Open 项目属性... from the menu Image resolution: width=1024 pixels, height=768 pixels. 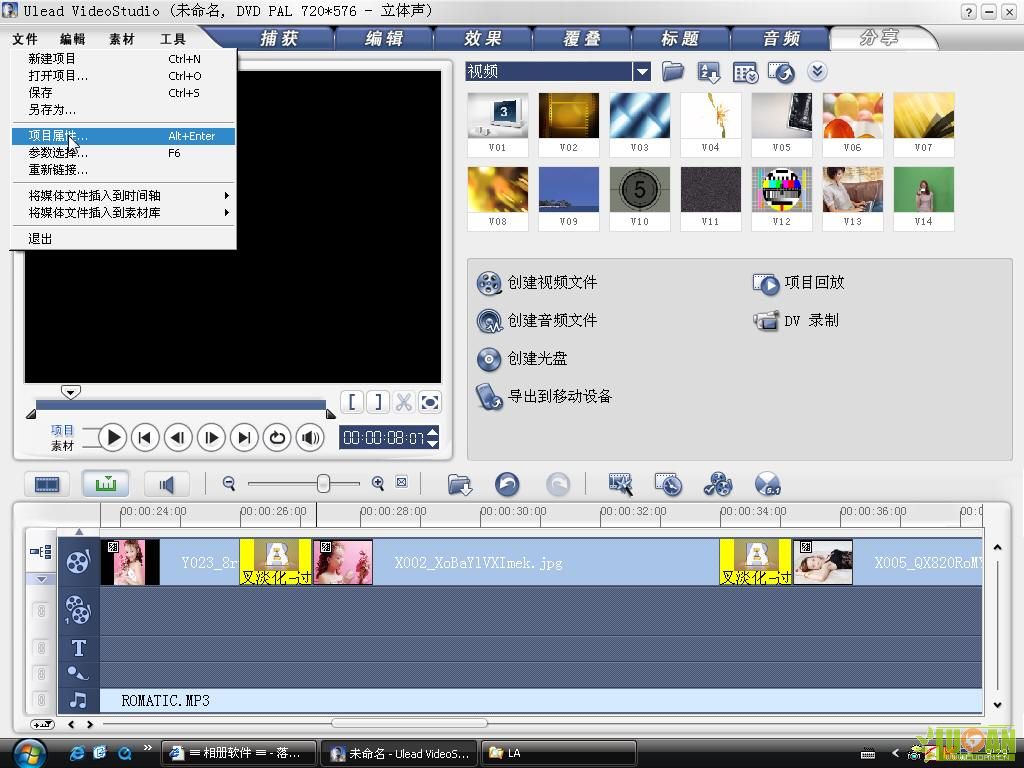[123, 136]
